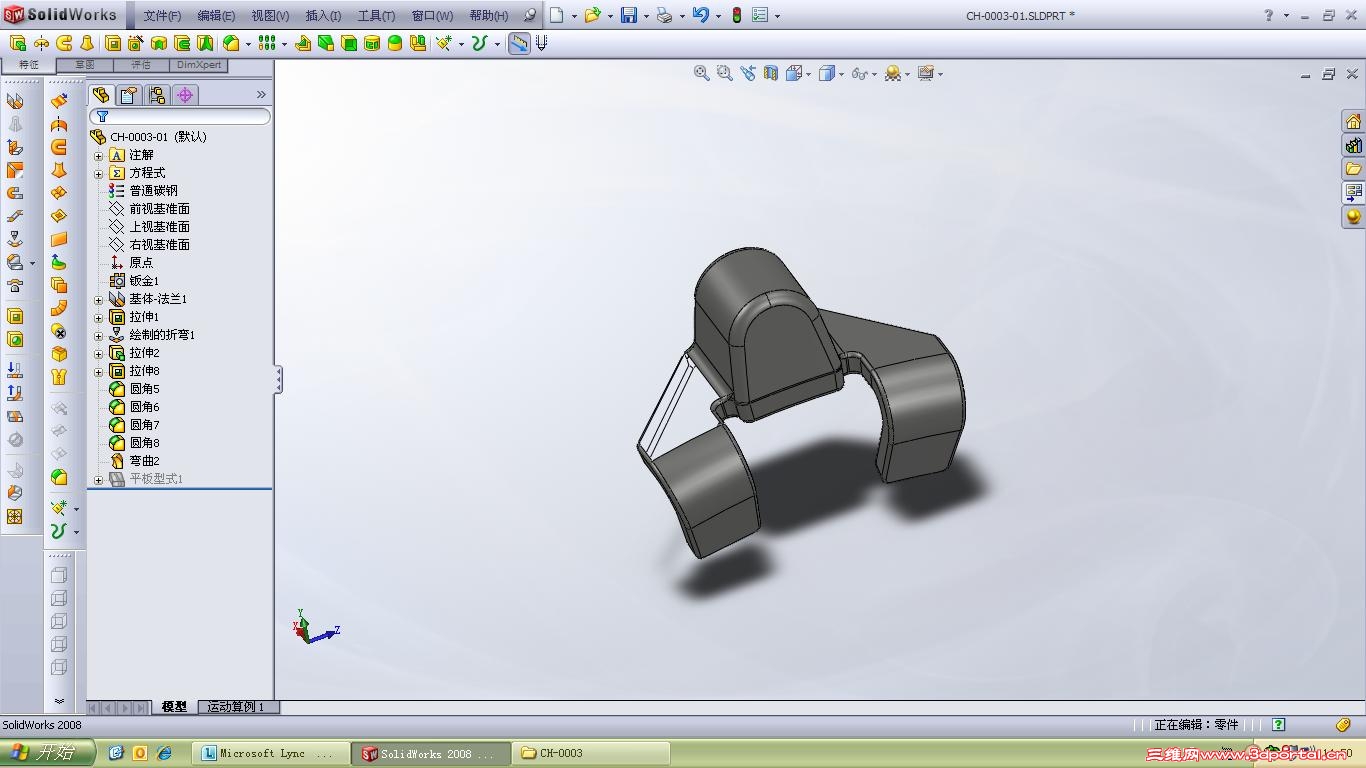
Task: Expand the 平板型式1 feature node
Action: [98, 480]
